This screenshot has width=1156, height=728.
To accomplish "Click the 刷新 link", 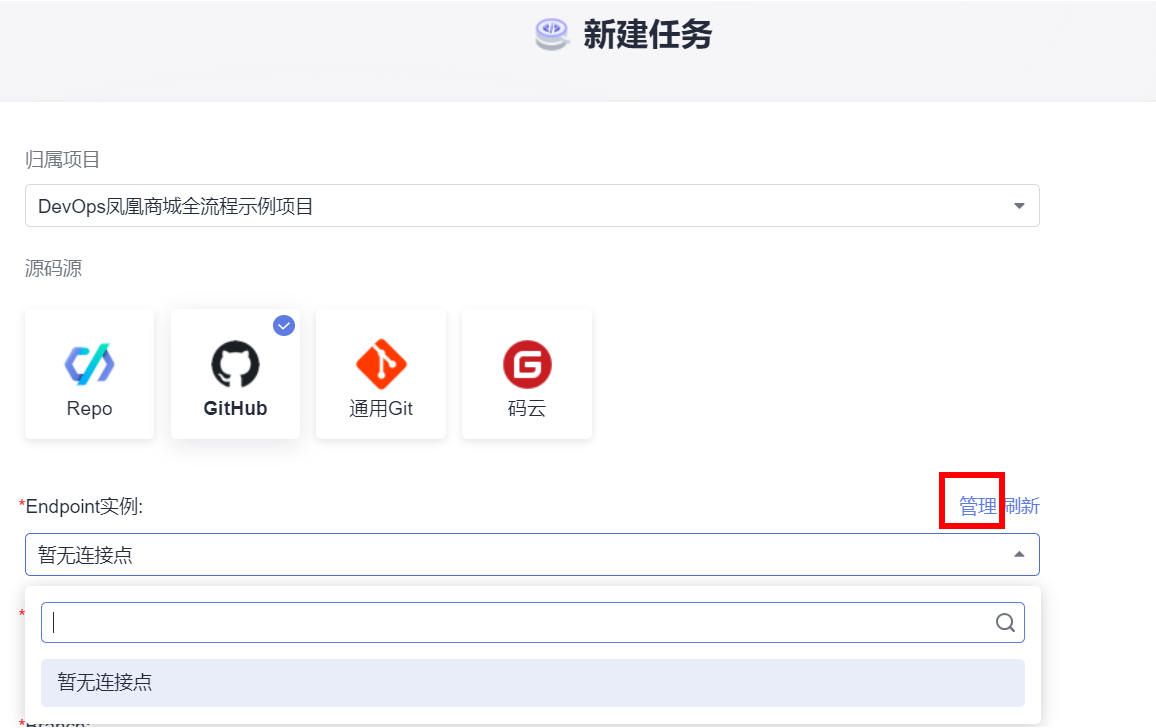I will tap(1022, 506).
